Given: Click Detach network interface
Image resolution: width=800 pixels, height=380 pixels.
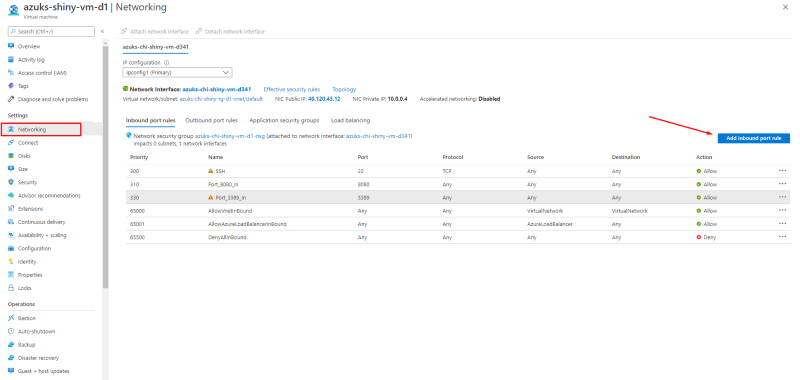Looking at the screenshot, I should 230,32.
